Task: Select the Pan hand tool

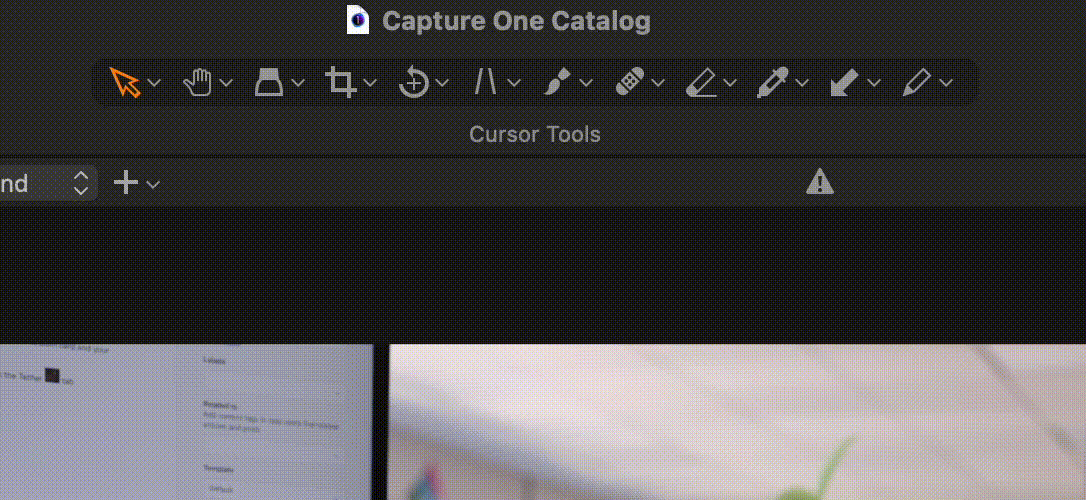Action: tap(197, 82)
